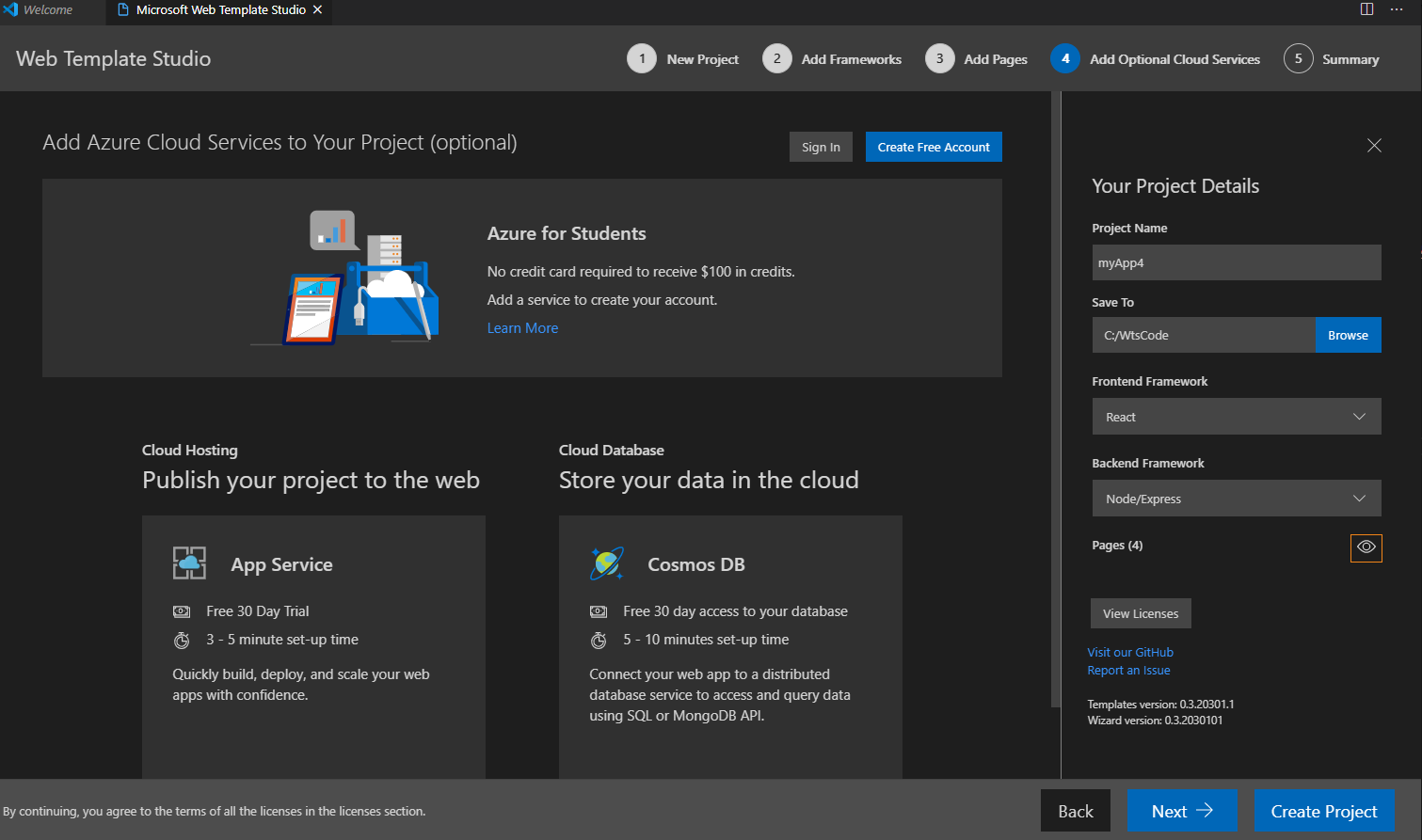Click the Azure for Students heading
Screen dimensions: 1422x840
tap(567, 233)
